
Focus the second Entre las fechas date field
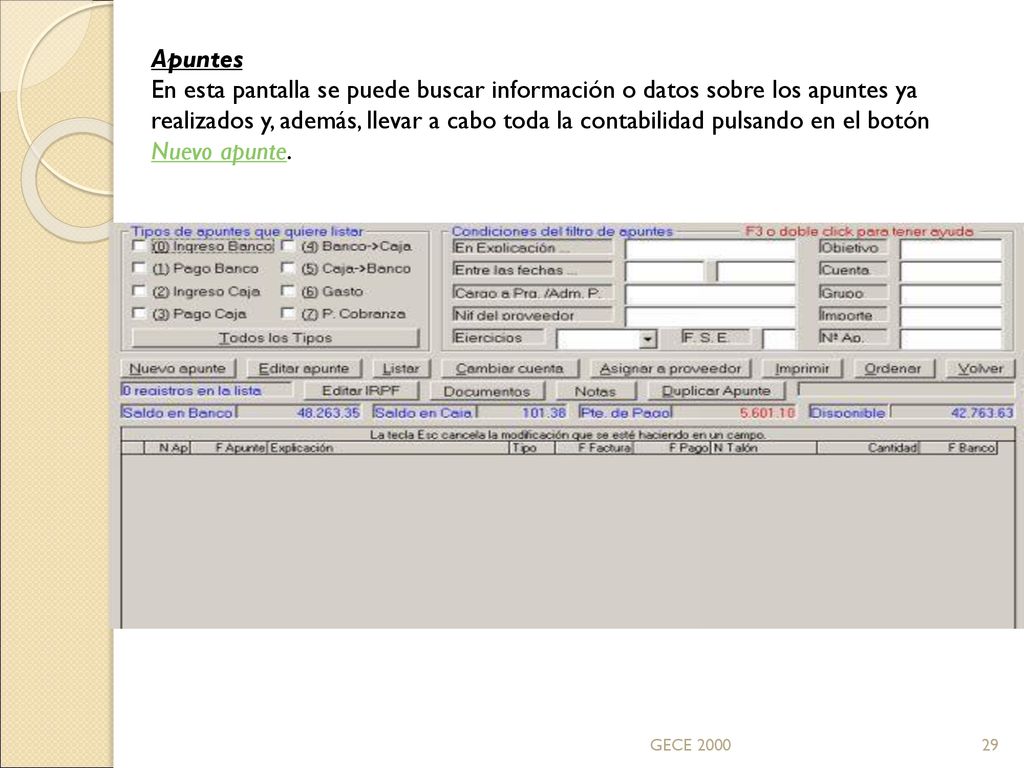click(x=756, y=271)
